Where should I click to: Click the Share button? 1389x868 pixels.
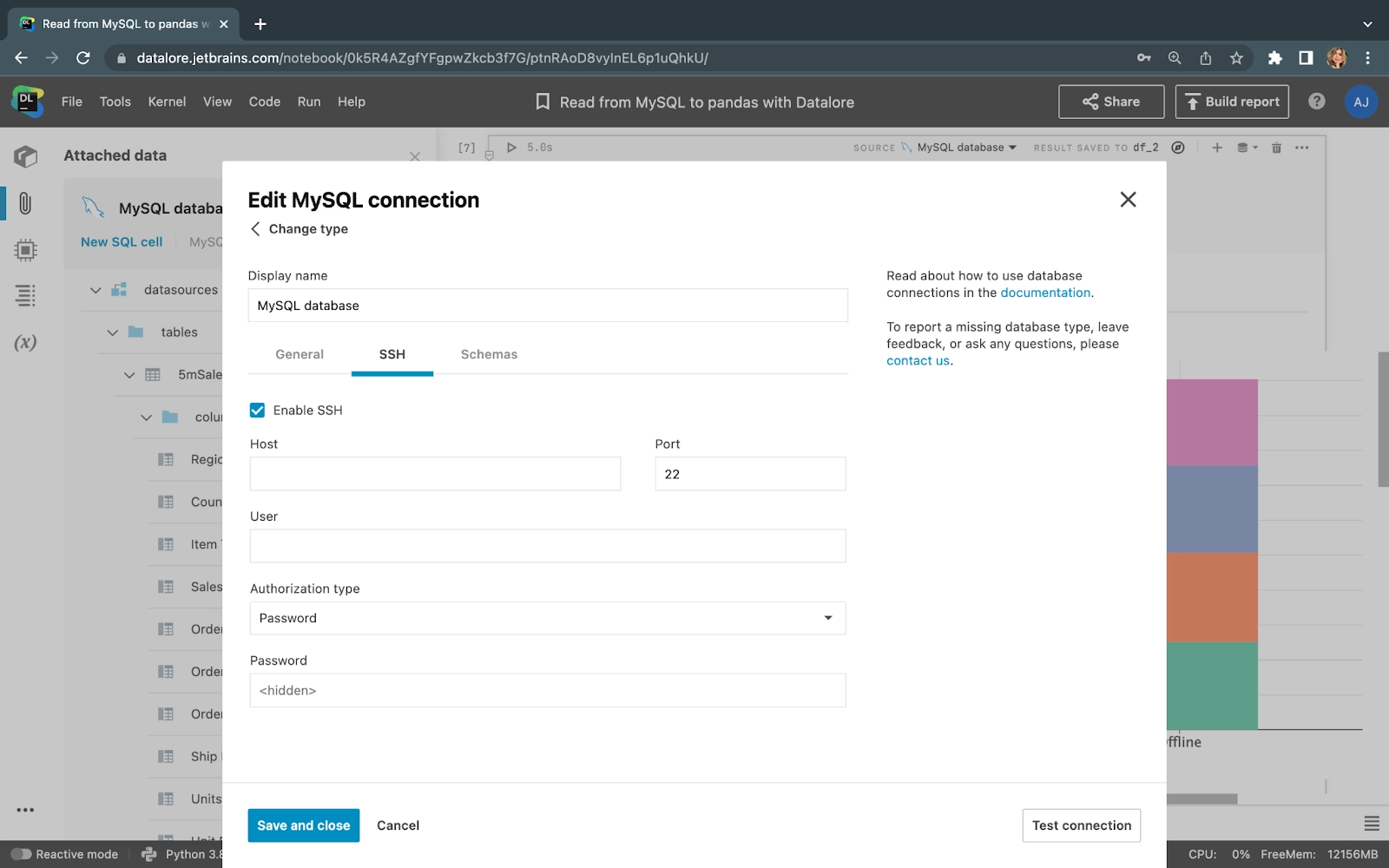tap(1111, 102)
